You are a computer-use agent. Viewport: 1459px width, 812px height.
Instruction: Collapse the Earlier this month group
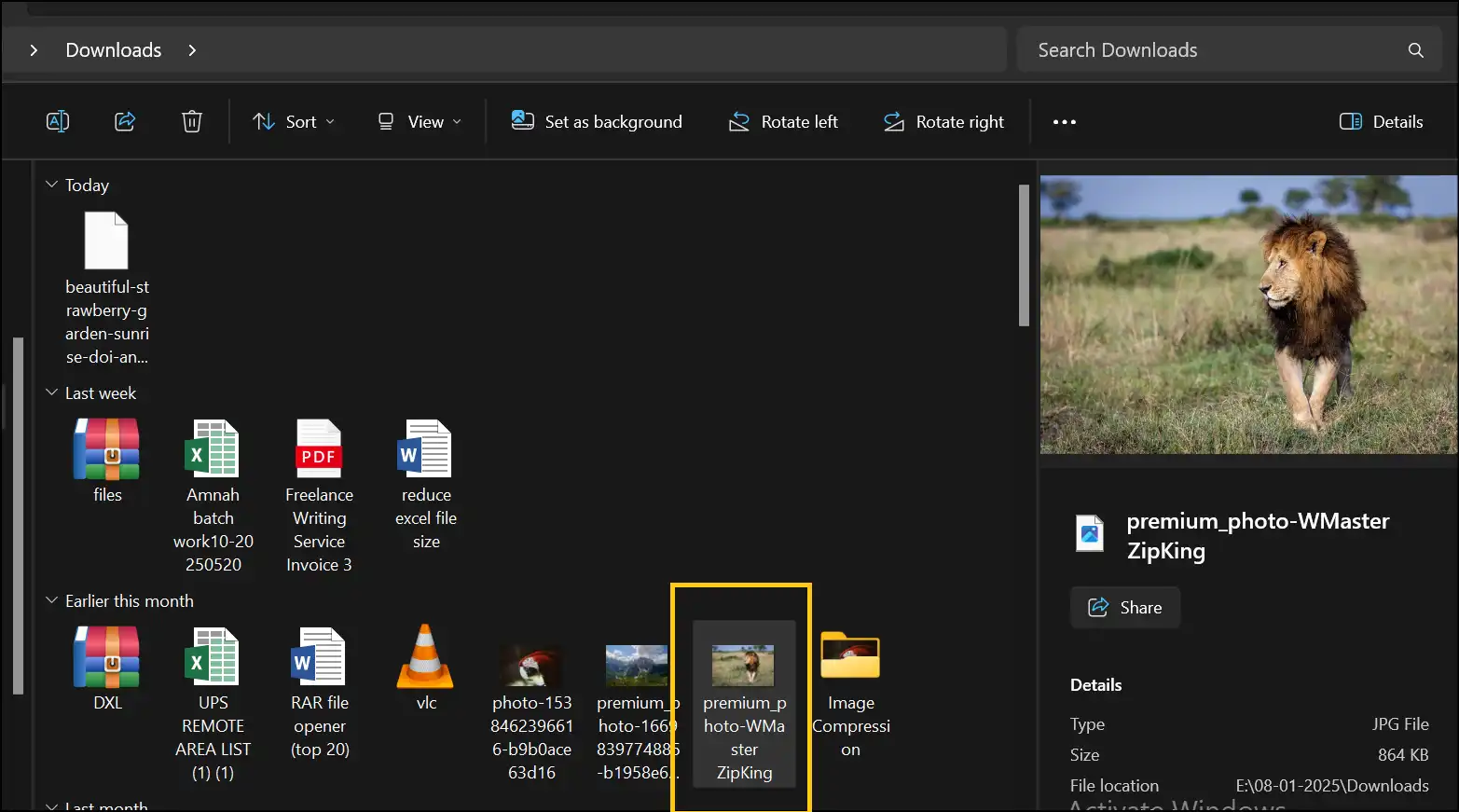51,600
